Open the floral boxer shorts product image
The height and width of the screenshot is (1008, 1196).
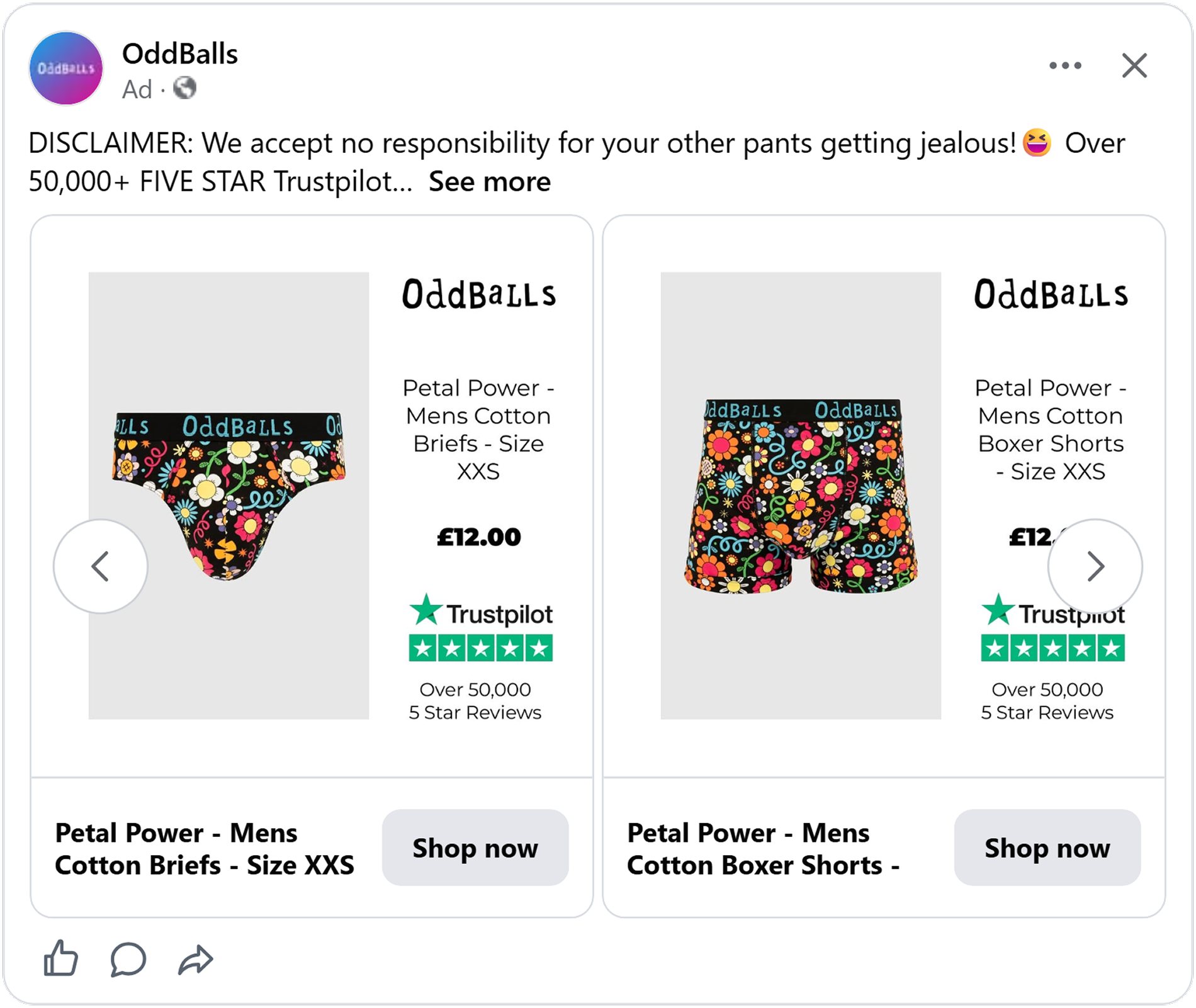coord(801,495)
